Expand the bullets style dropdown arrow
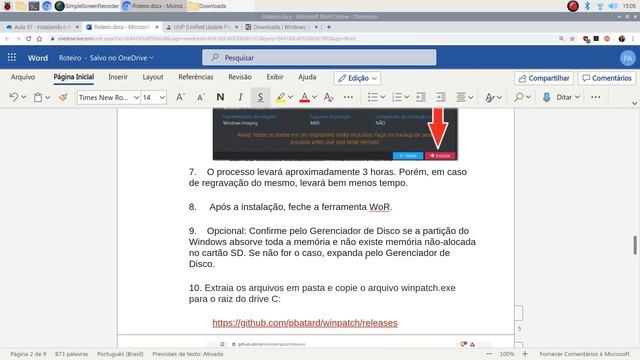Viewport: 640px width, 360px height. coord(382,97)
